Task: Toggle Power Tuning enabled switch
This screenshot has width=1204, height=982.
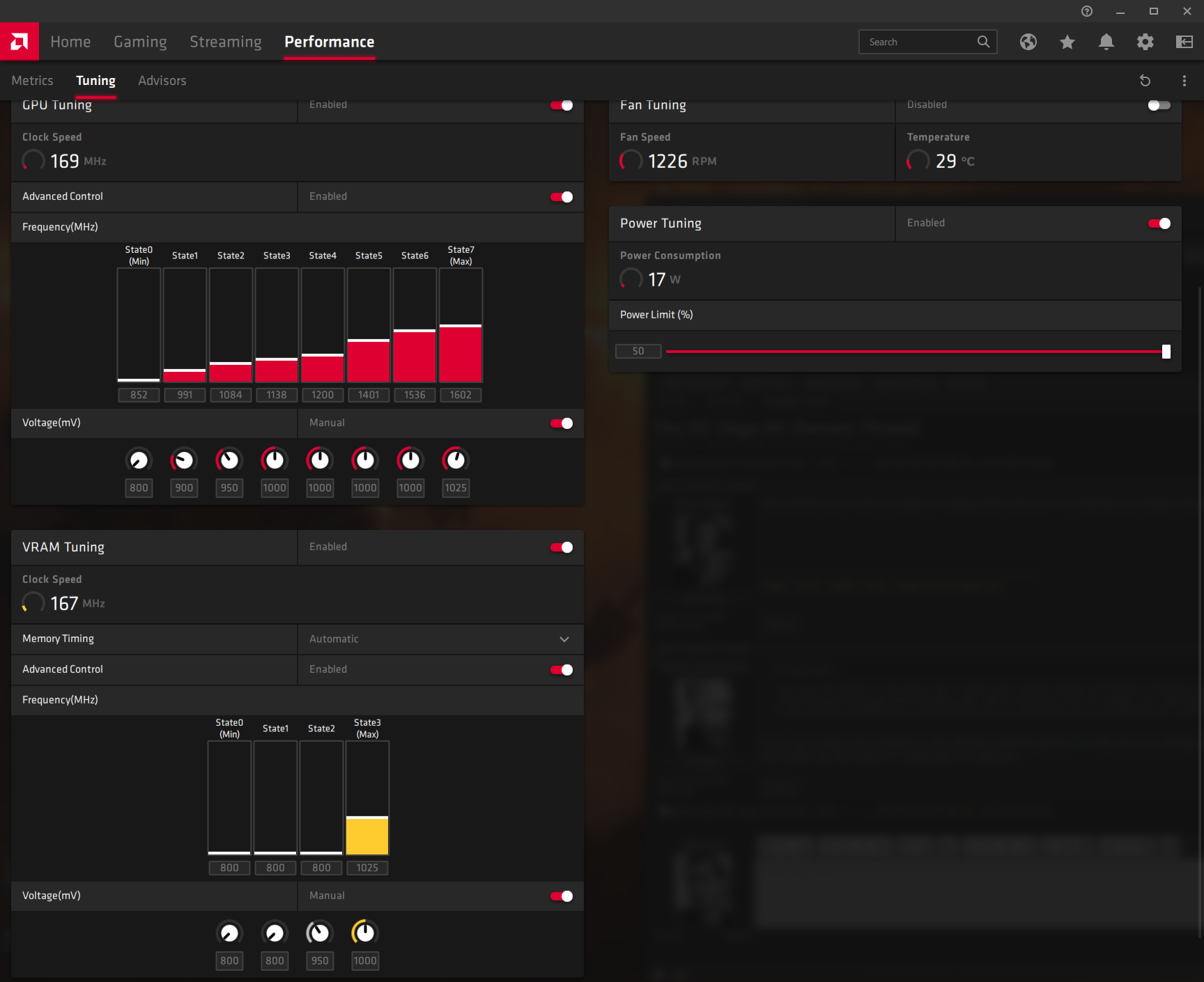Action: 1159,224
